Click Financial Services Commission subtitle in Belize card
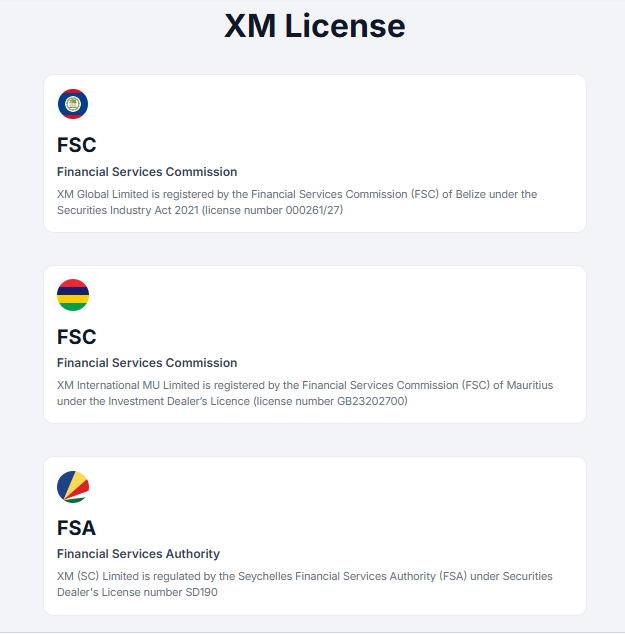 pos(147,172)
